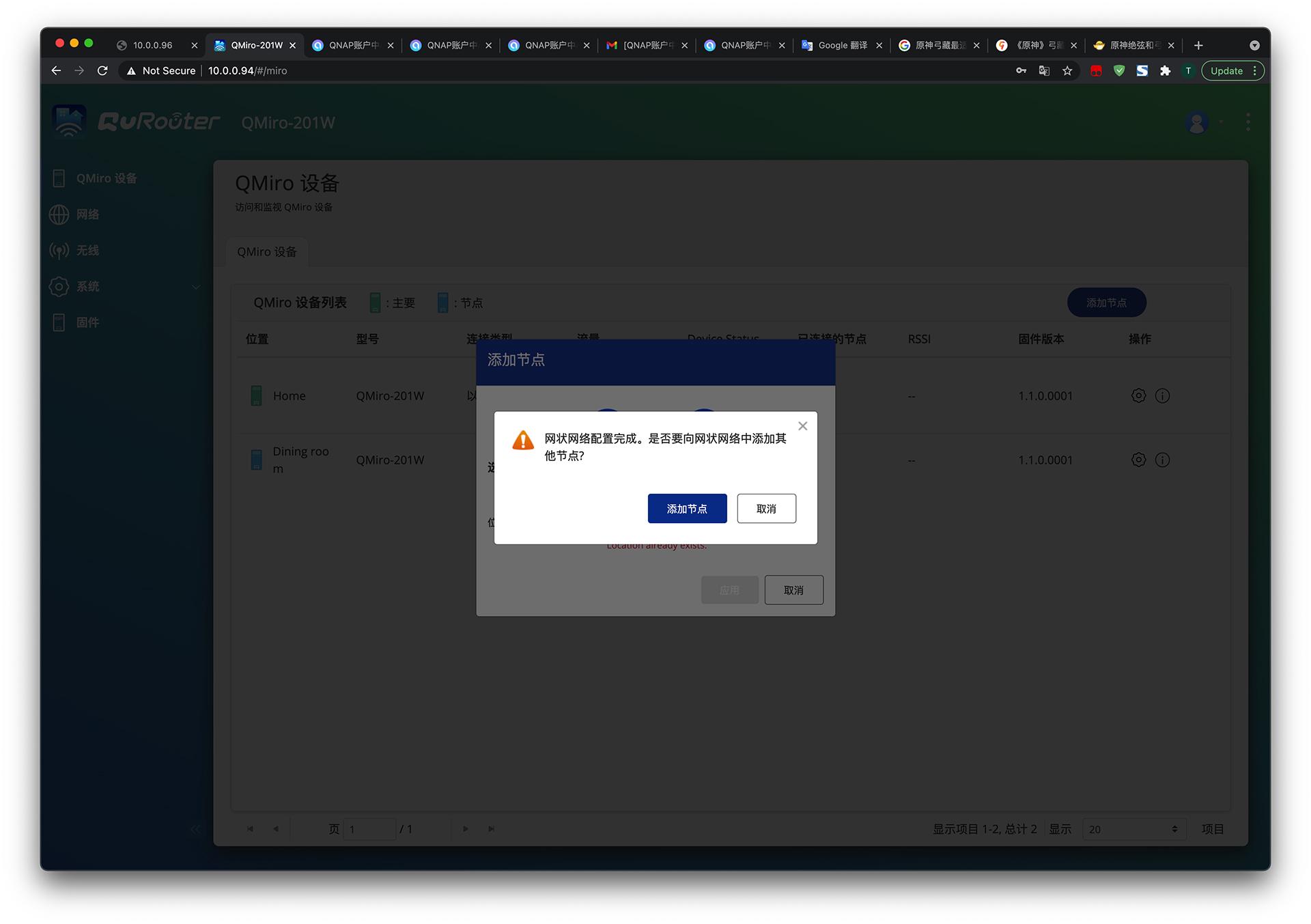1311x924 pixels.
Task: Open the three-dot more menu in the header
Action: click(x=1247, y=123)
